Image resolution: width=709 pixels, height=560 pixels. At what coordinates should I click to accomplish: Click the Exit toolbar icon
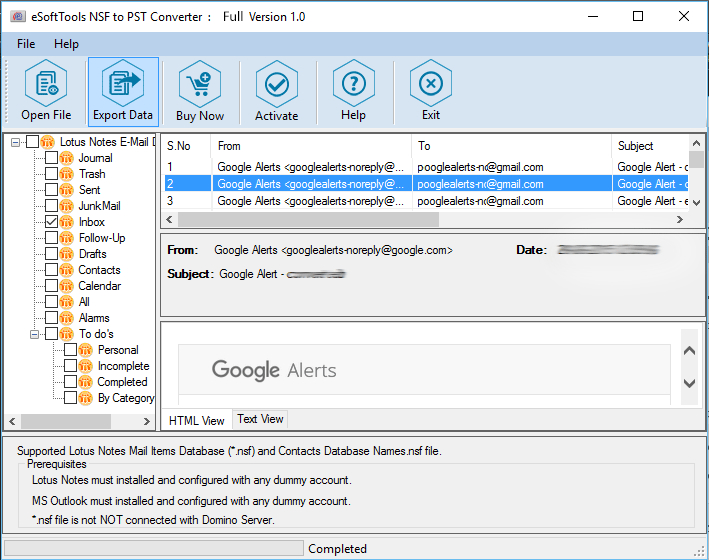pyautogui.click(x=431, y=84)
